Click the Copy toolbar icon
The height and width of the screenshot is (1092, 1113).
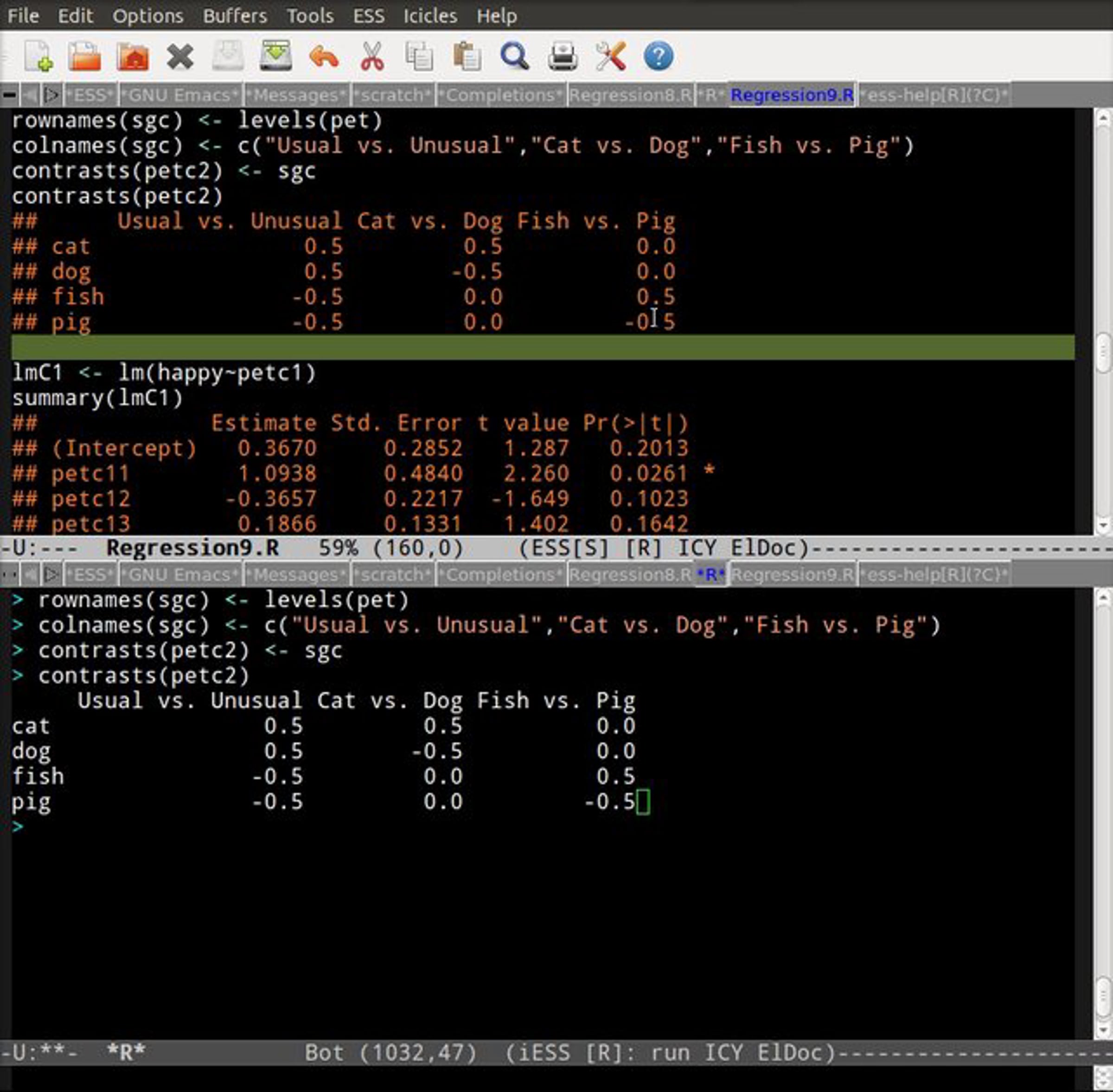pos(419,56)
